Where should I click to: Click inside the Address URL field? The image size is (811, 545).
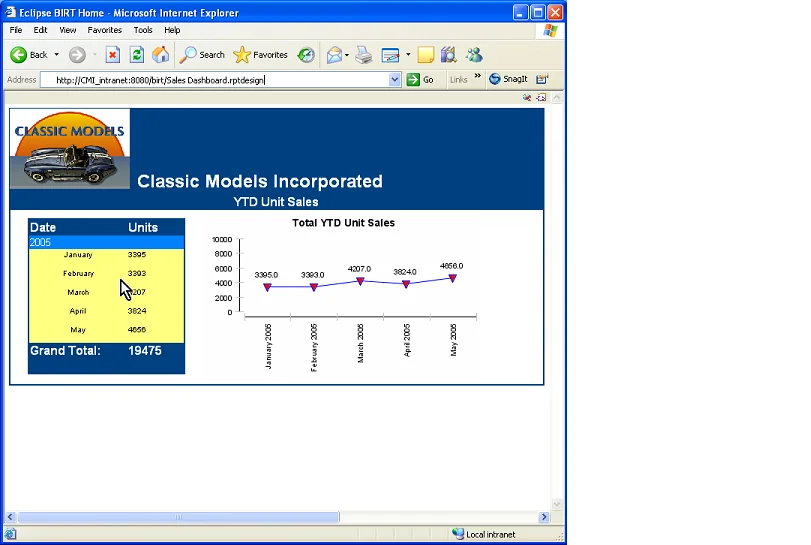[215, 80]
